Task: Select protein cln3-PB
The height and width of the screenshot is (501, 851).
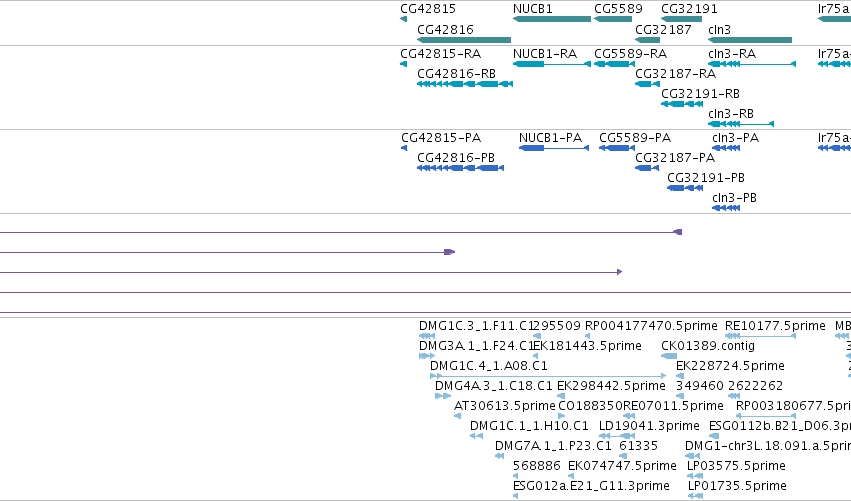Action: [x=734, y=198]
